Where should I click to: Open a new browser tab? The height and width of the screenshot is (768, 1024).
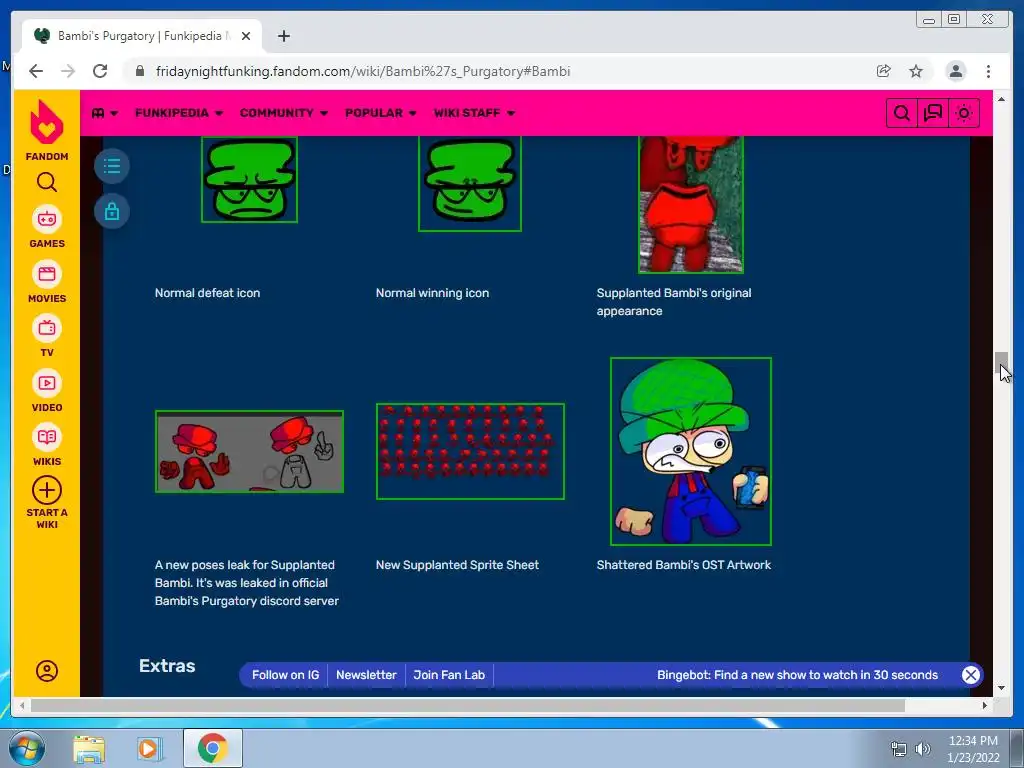coord(283,36)
